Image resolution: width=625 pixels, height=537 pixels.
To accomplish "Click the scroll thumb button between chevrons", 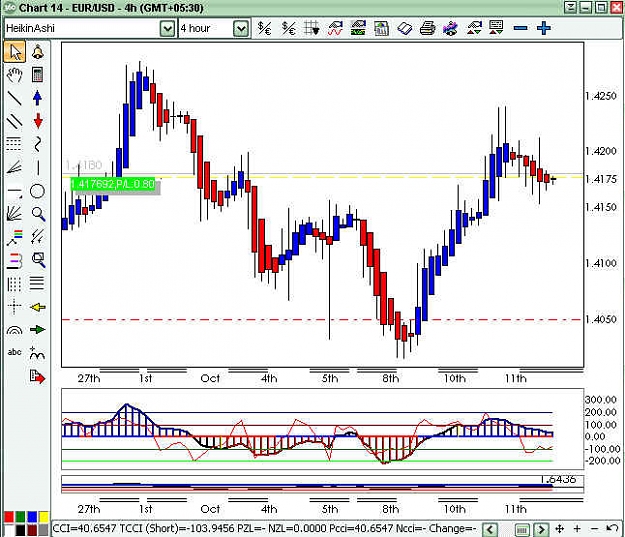I will point(522,530).
